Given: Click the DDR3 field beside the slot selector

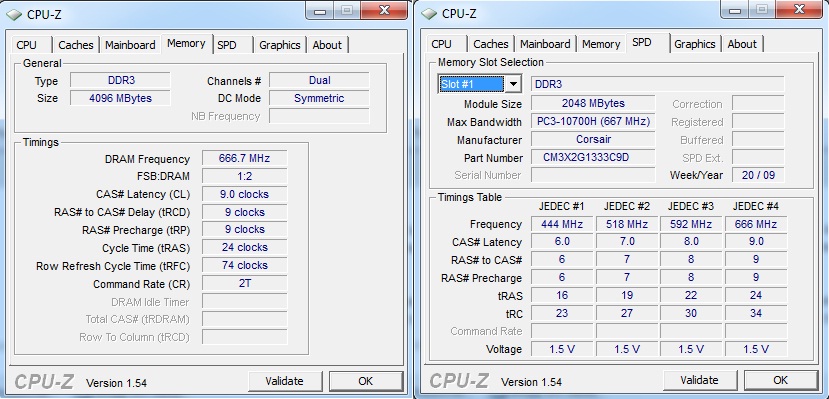Looking at the screenshot, I should click(658, 84).
